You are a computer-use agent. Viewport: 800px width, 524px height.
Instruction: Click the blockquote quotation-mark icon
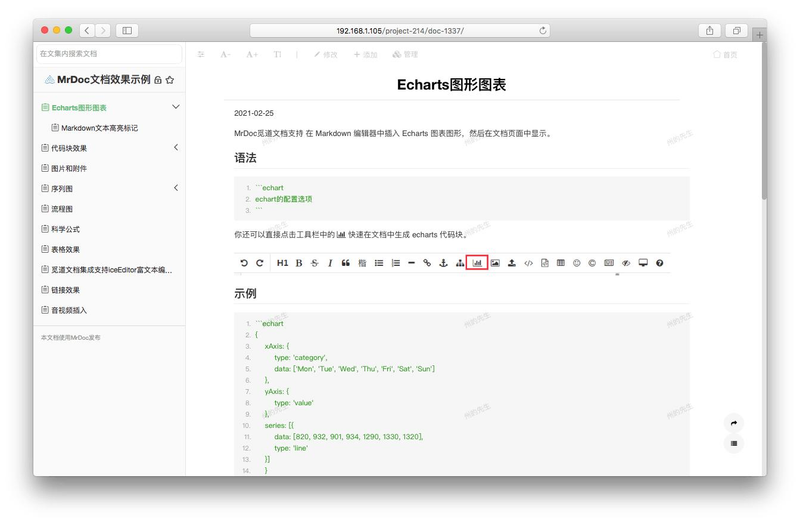click(x=346, y=263)
